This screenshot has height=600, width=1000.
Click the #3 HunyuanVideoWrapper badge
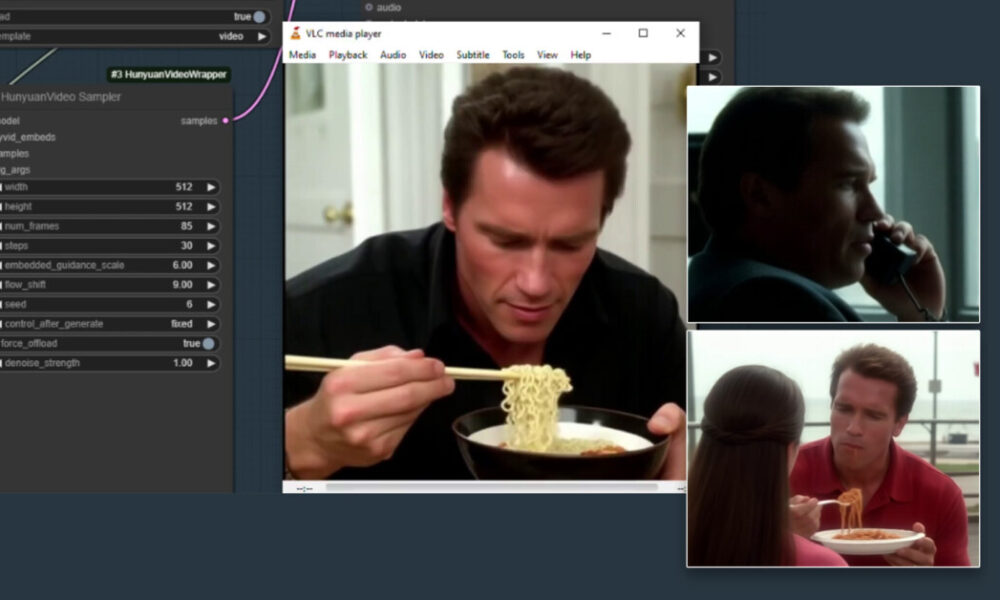coord(169,75)
